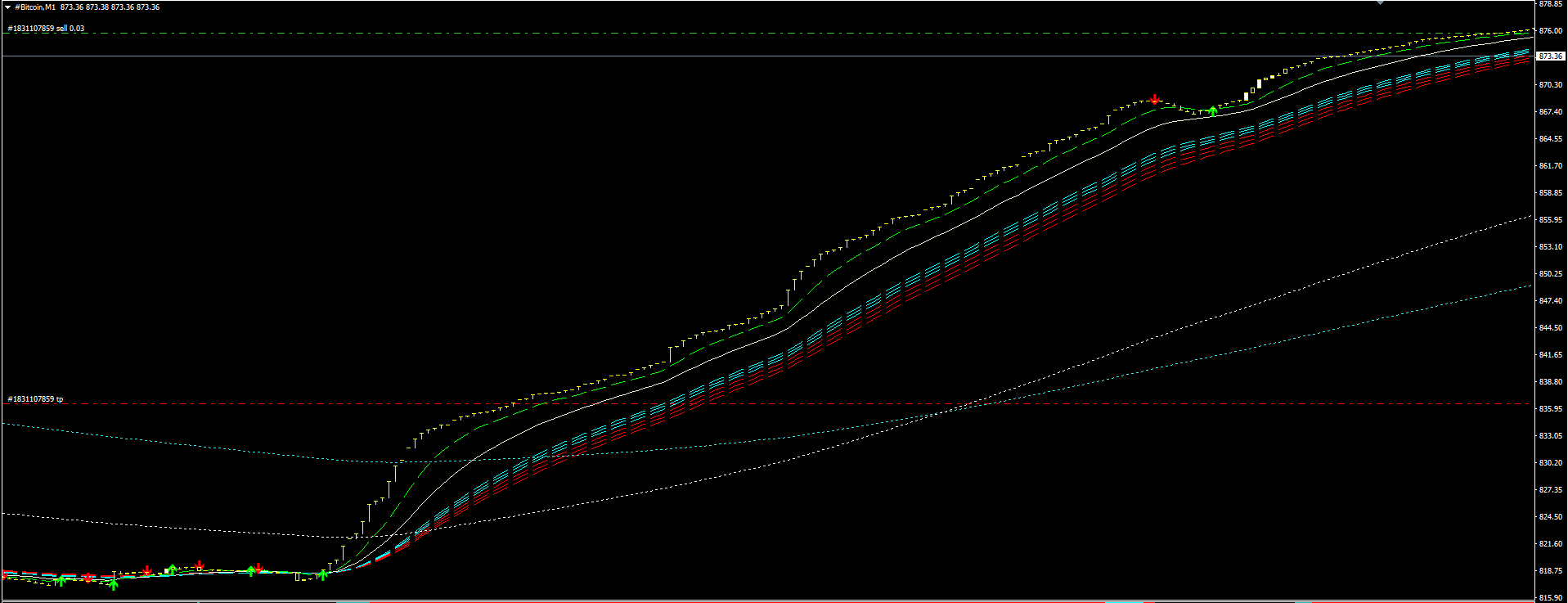
Task: Click the highlighted 873.36 current price tag
Action: (x=1551, y=56)
